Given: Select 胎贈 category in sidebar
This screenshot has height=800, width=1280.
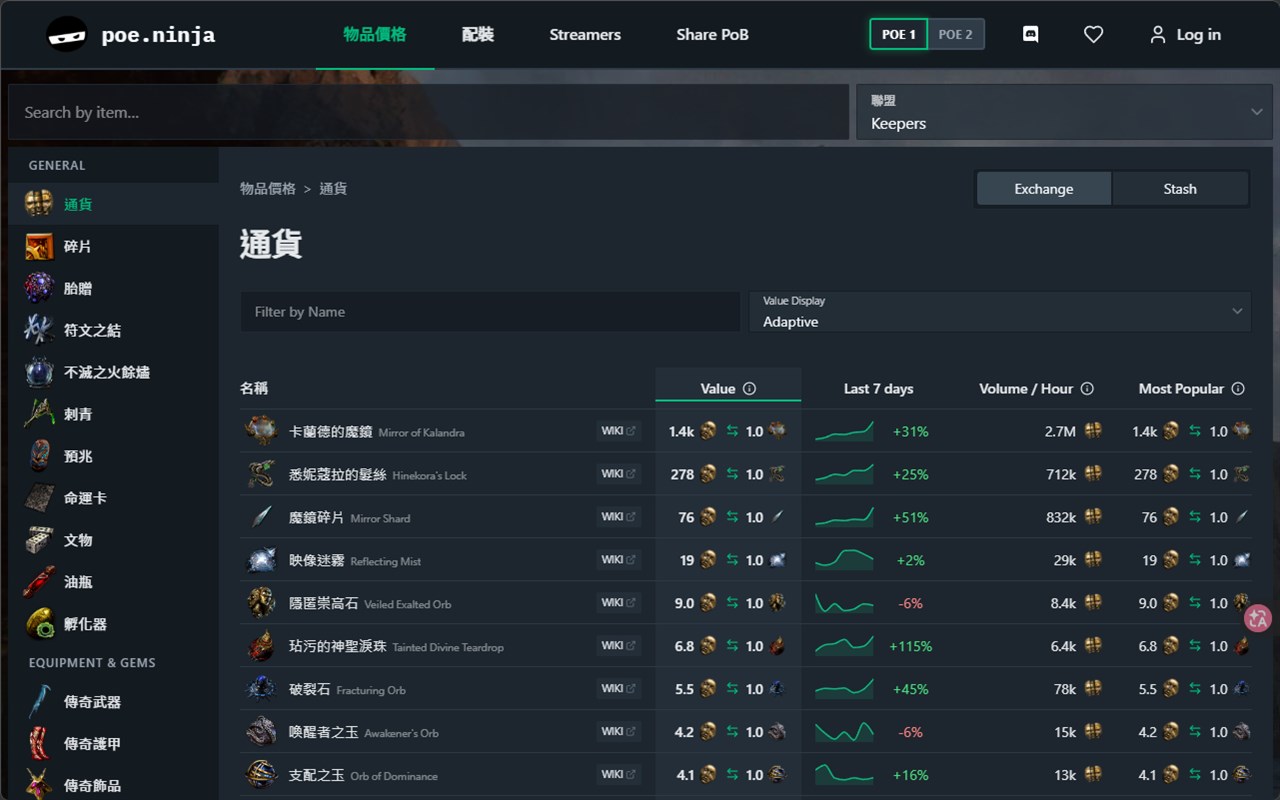Looking at the screenshot, I should [113, 288].
